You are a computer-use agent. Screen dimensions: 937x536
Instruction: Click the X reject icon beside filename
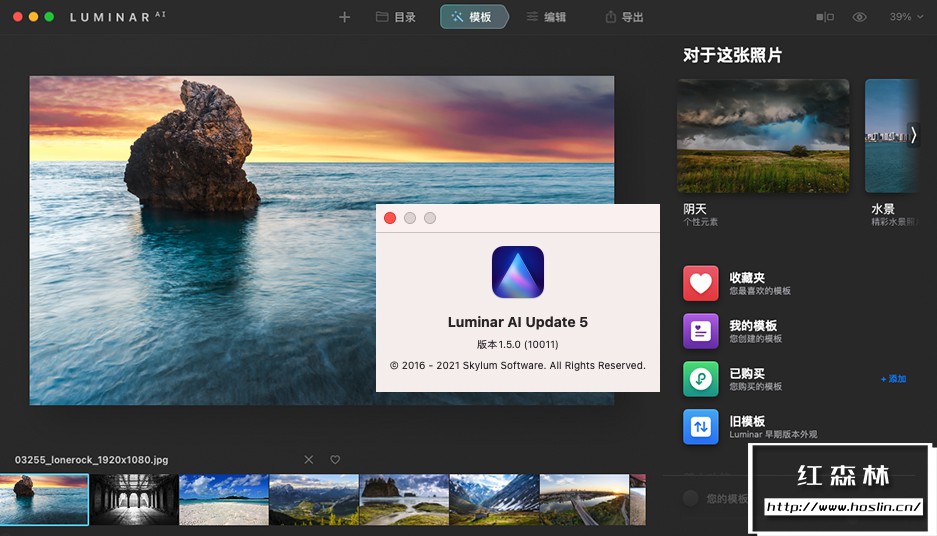(308, 460)
